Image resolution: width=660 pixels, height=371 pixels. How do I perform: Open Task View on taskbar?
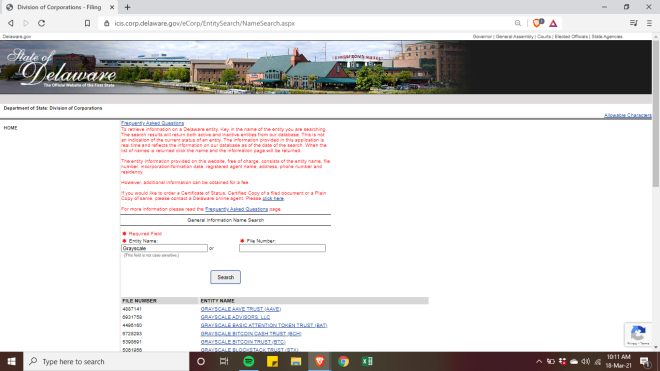pos(224,362)
